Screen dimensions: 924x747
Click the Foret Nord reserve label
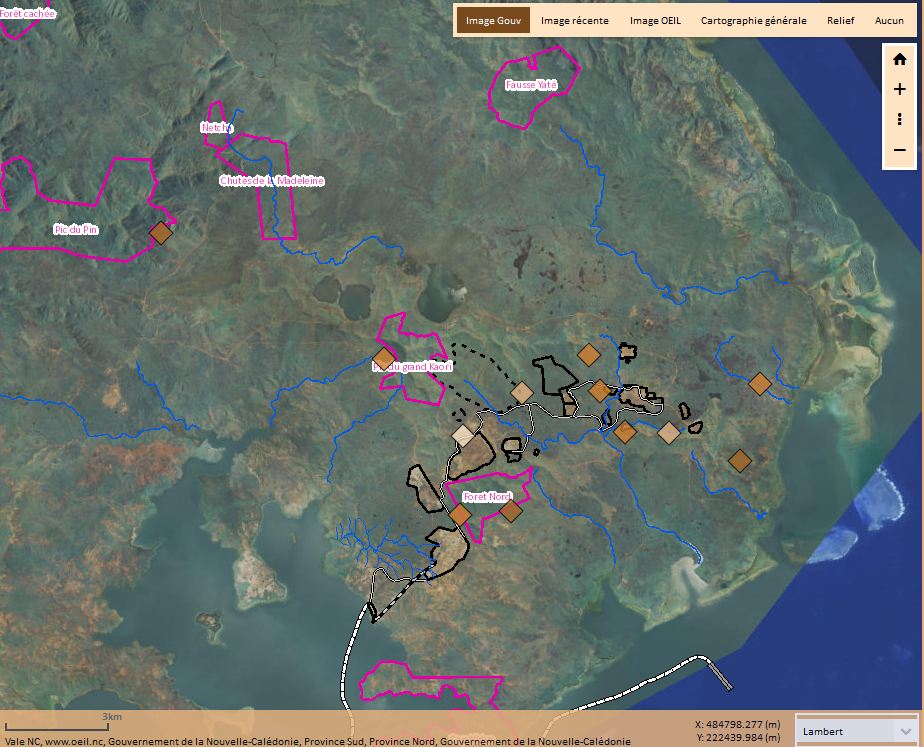coord(487,497)
